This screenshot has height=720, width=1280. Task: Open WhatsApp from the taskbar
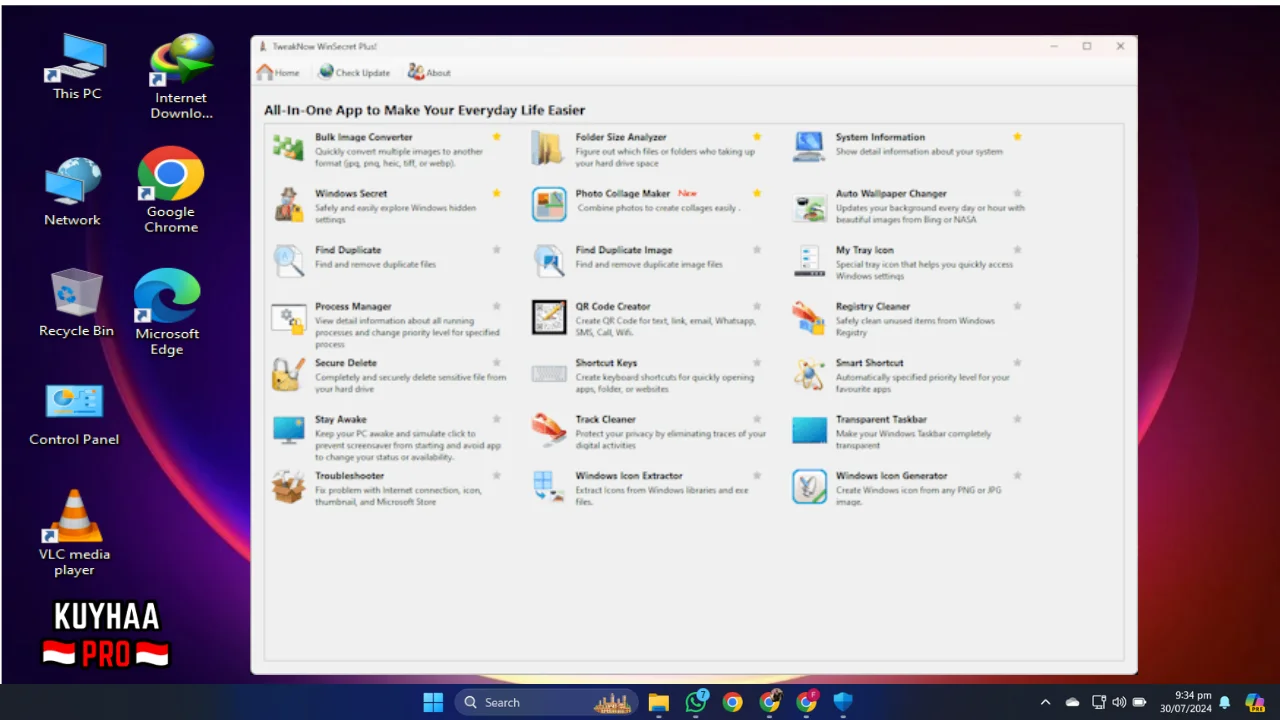696,702
